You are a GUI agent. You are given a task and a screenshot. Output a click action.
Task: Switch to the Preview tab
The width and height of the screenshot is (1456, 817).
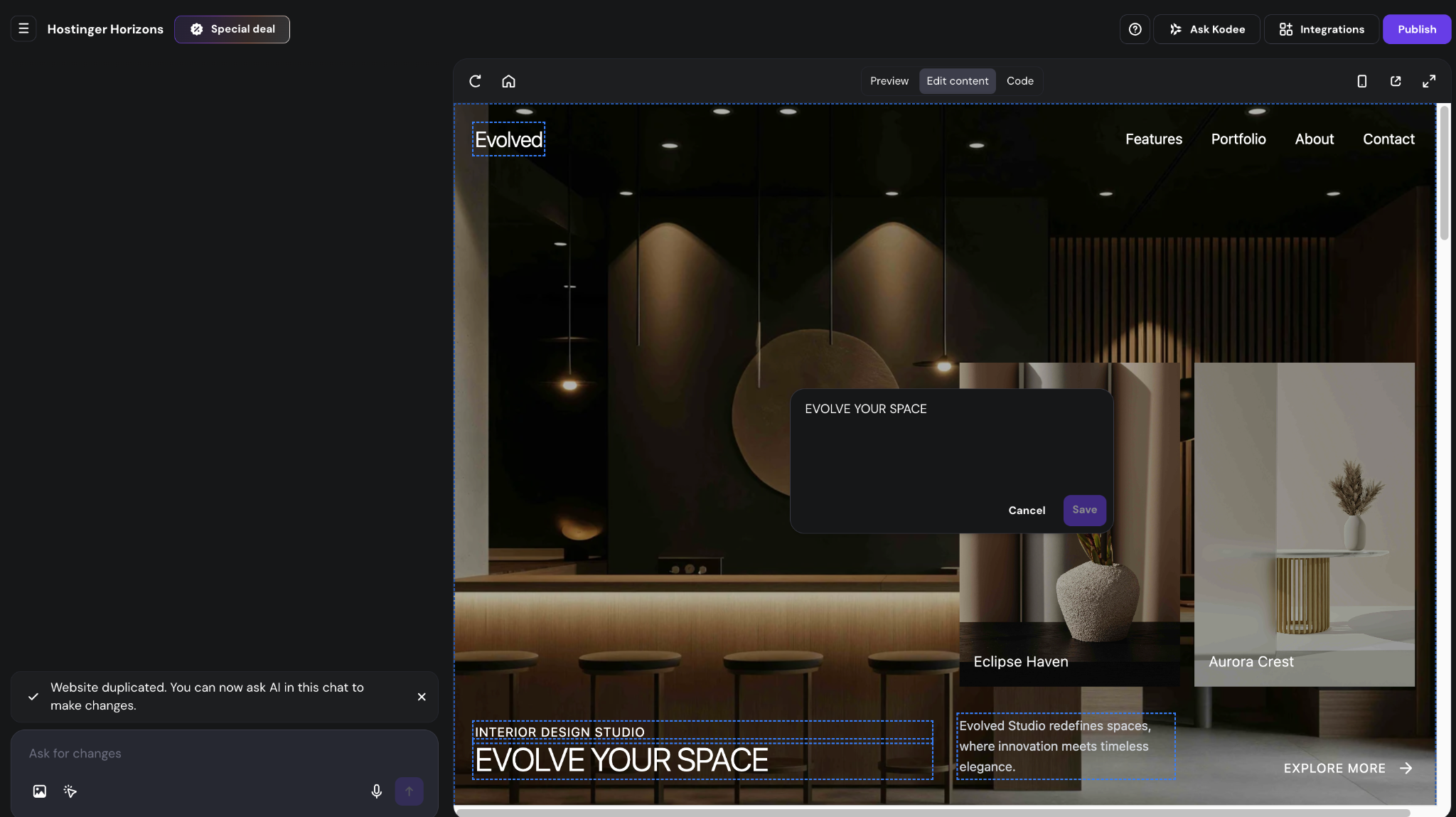tap(889, 81)
